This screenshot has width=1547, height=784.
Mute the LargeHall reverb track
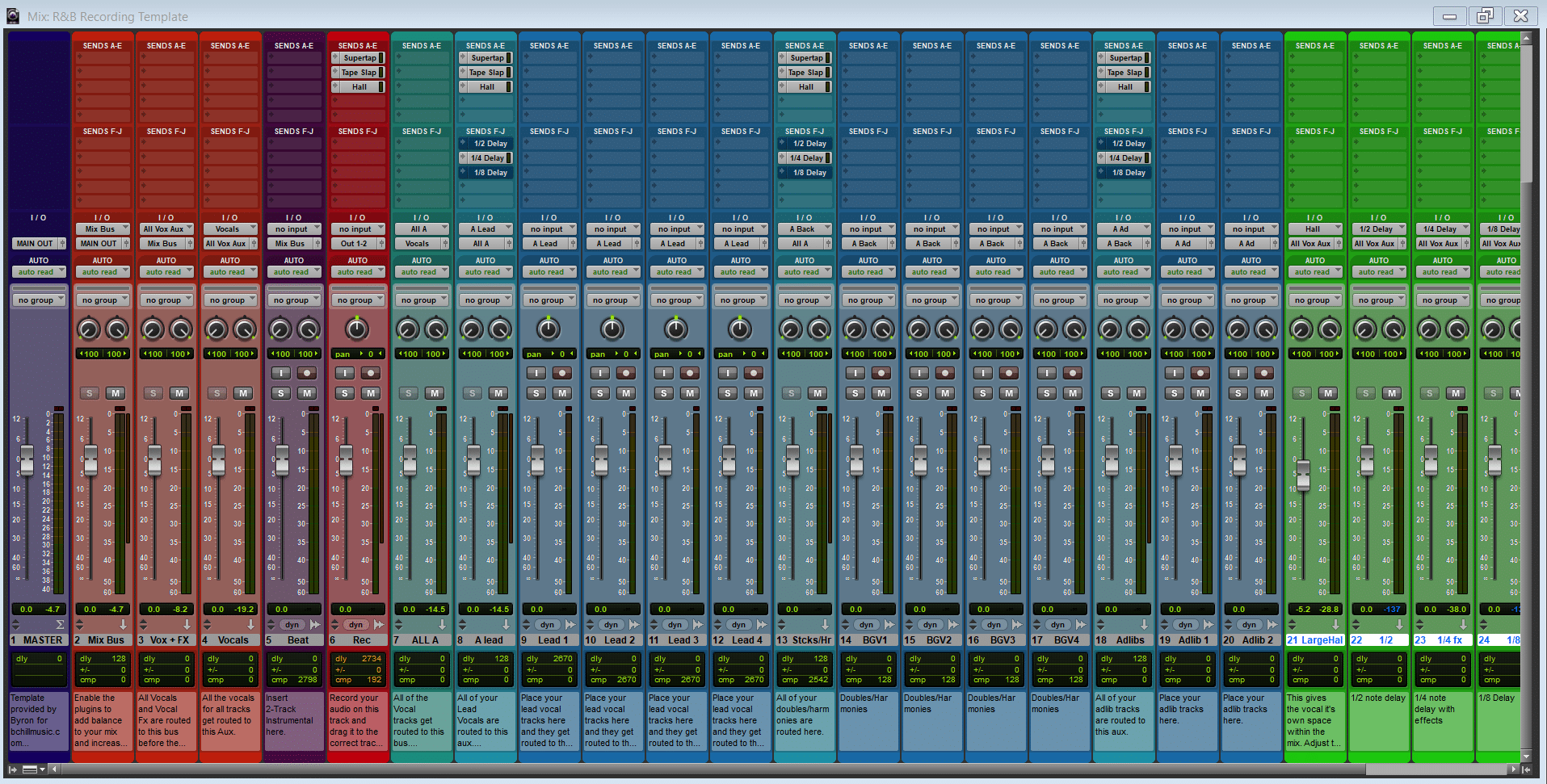pos(1327,393)
